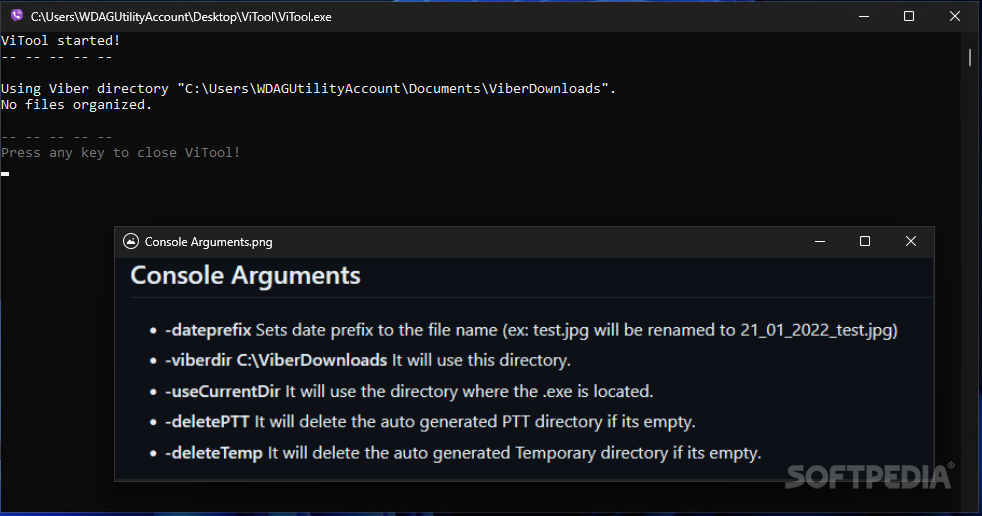The width and height of the screenshot is (982, 516).
Task: Click the 'Console Arguments.png' window title
Action: pyautogui.click(x=209, y=242)
